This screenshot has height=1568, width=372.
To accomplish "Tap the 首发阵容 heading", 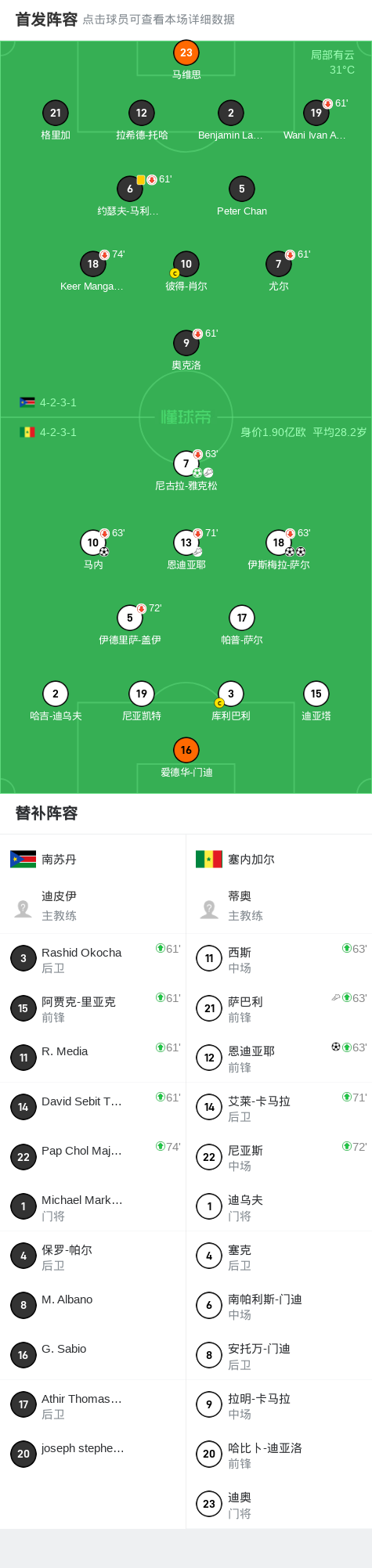I will (47, 19).
